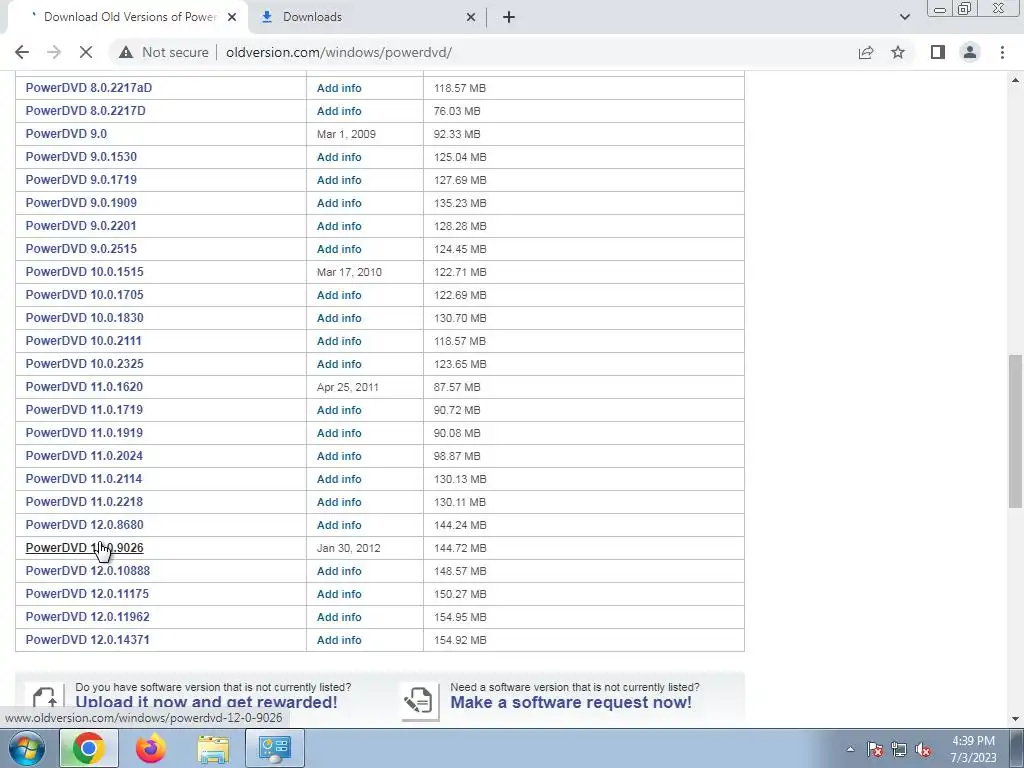Go back to the previous page
Viewport: 1024px width, 768px height.
click(22, 52)
